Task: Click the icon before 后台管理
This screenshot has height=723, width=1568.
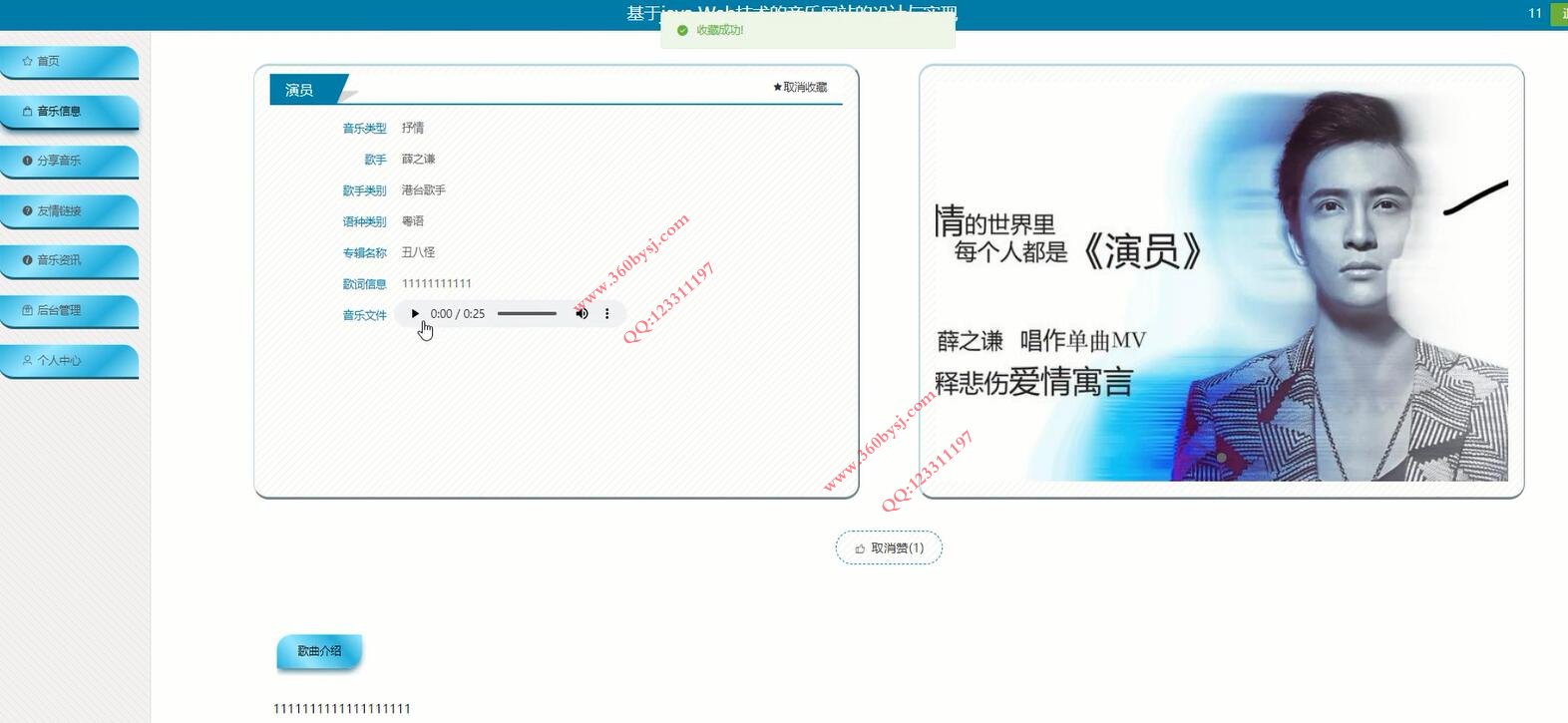Action: [28, 311]
